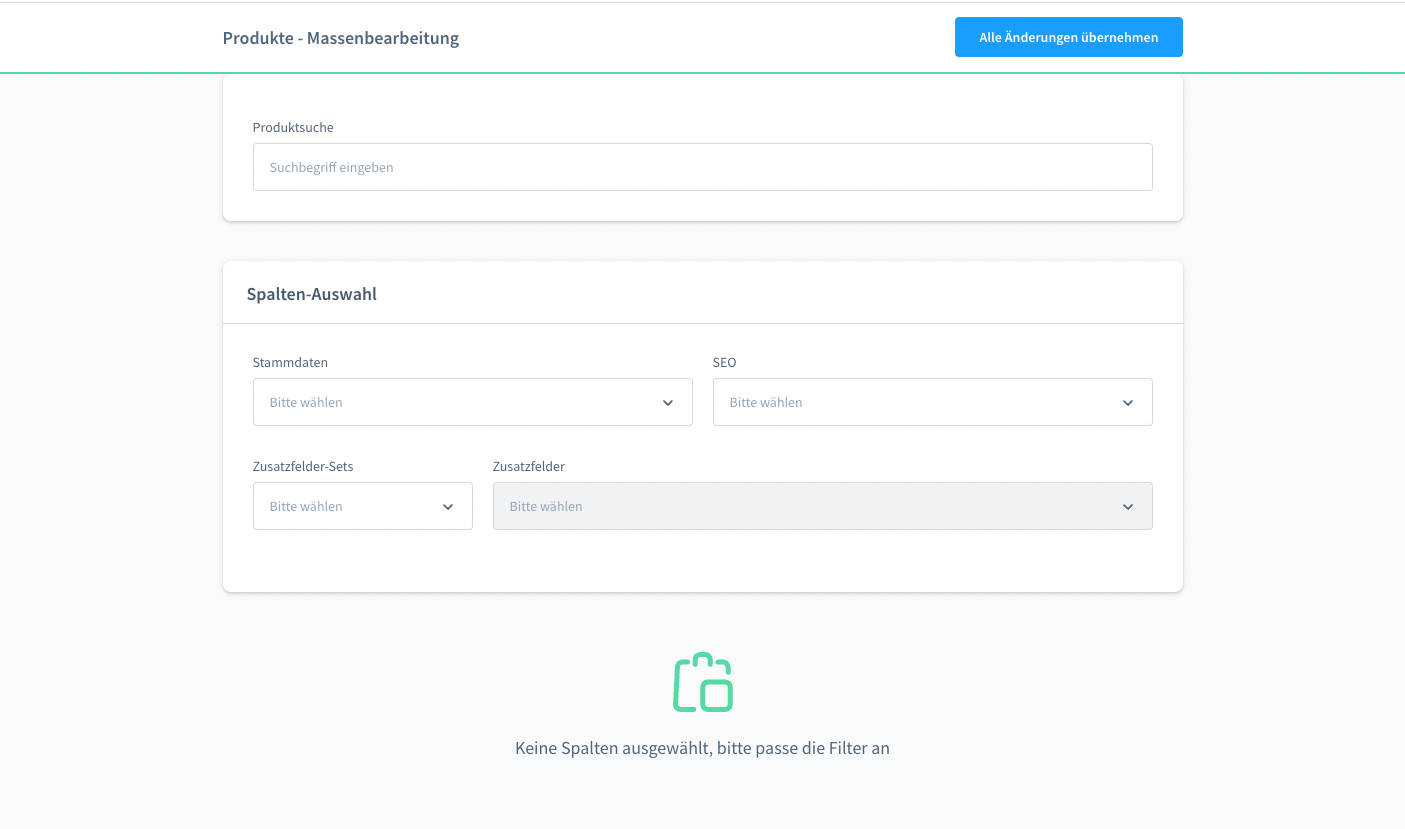Click the Produktsuche field label

[x=293, y=128]
